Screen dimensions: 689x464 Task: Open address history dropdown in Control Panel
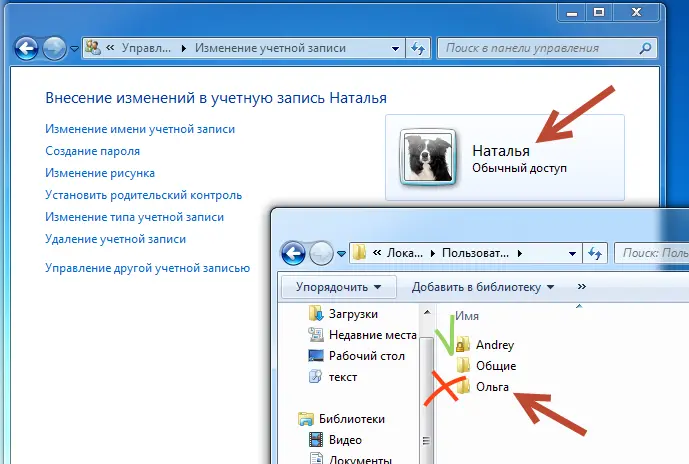pos(395,47)
